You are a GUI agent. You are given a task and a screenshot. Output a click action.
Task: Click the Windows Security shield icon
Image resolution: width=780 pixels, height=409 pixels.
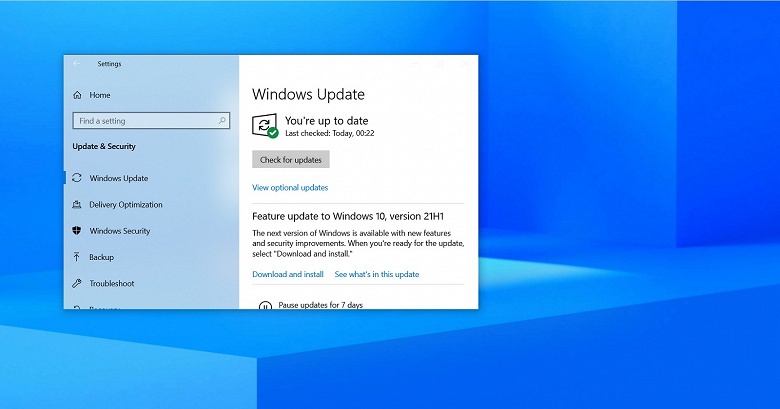point(77,231)
